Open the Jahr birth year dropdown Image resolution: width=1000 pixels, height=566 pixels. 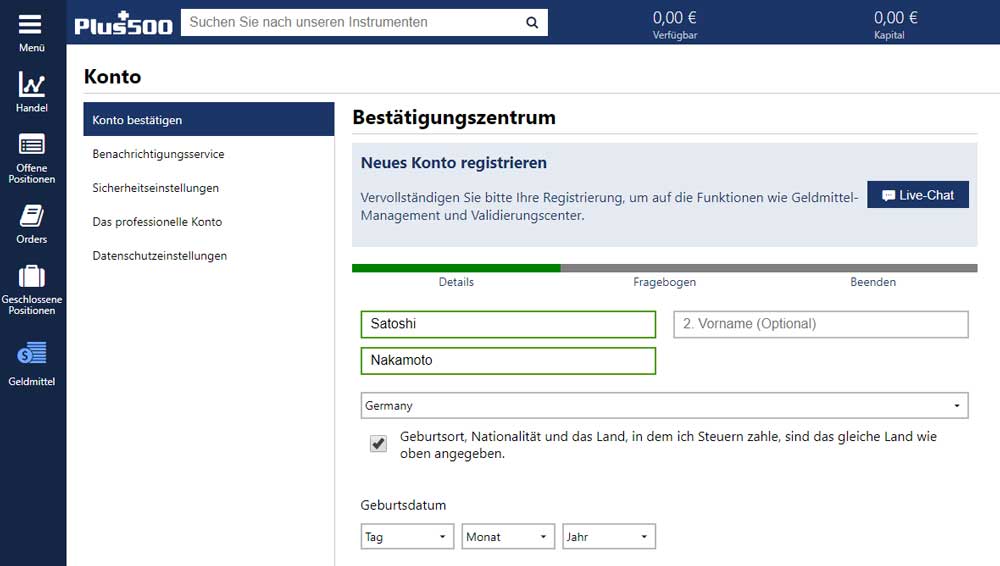609,537
